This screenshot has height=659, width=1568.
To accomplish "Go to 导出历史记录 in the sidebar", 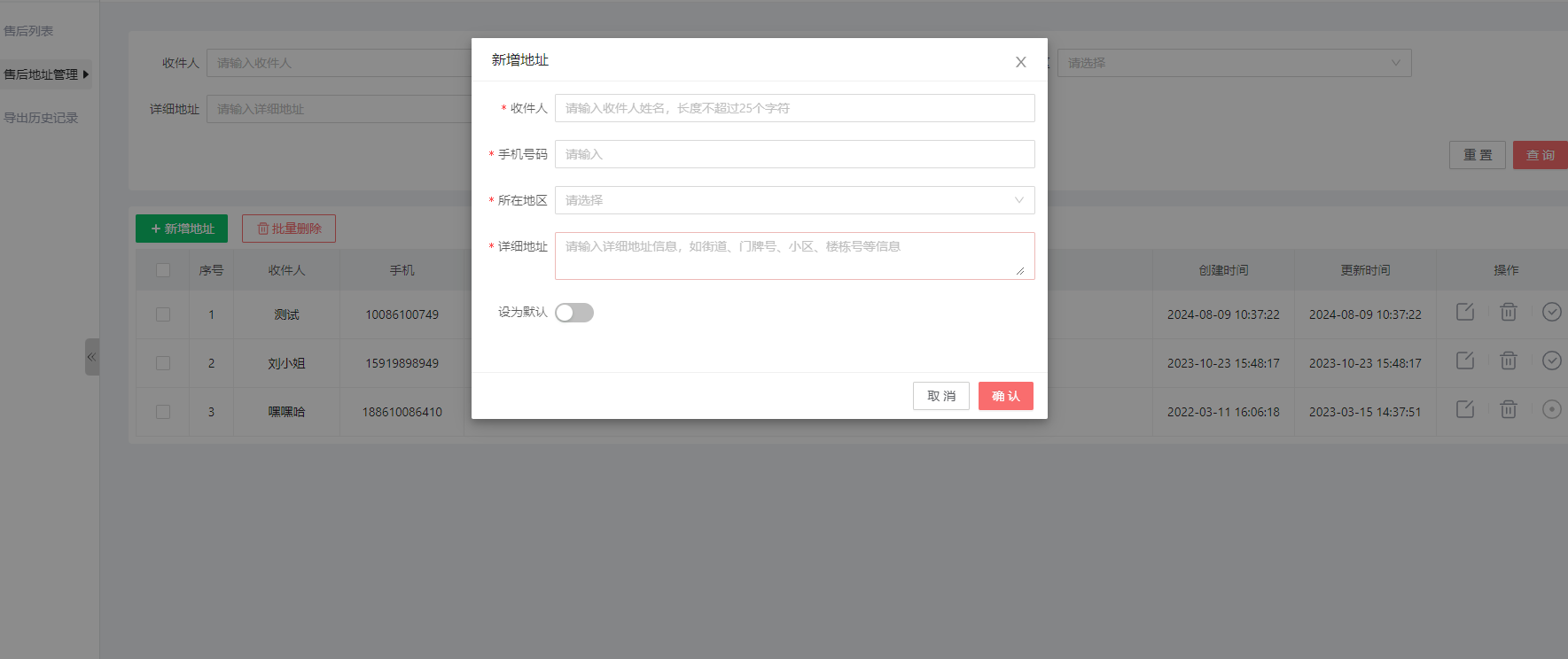I will pyautogui.click(x=41, y=118).
